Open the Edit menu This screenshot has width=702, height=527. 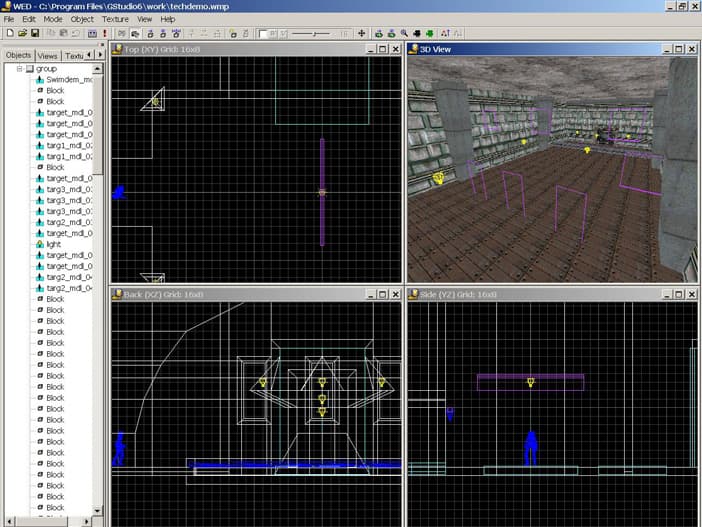pos(29,19)
